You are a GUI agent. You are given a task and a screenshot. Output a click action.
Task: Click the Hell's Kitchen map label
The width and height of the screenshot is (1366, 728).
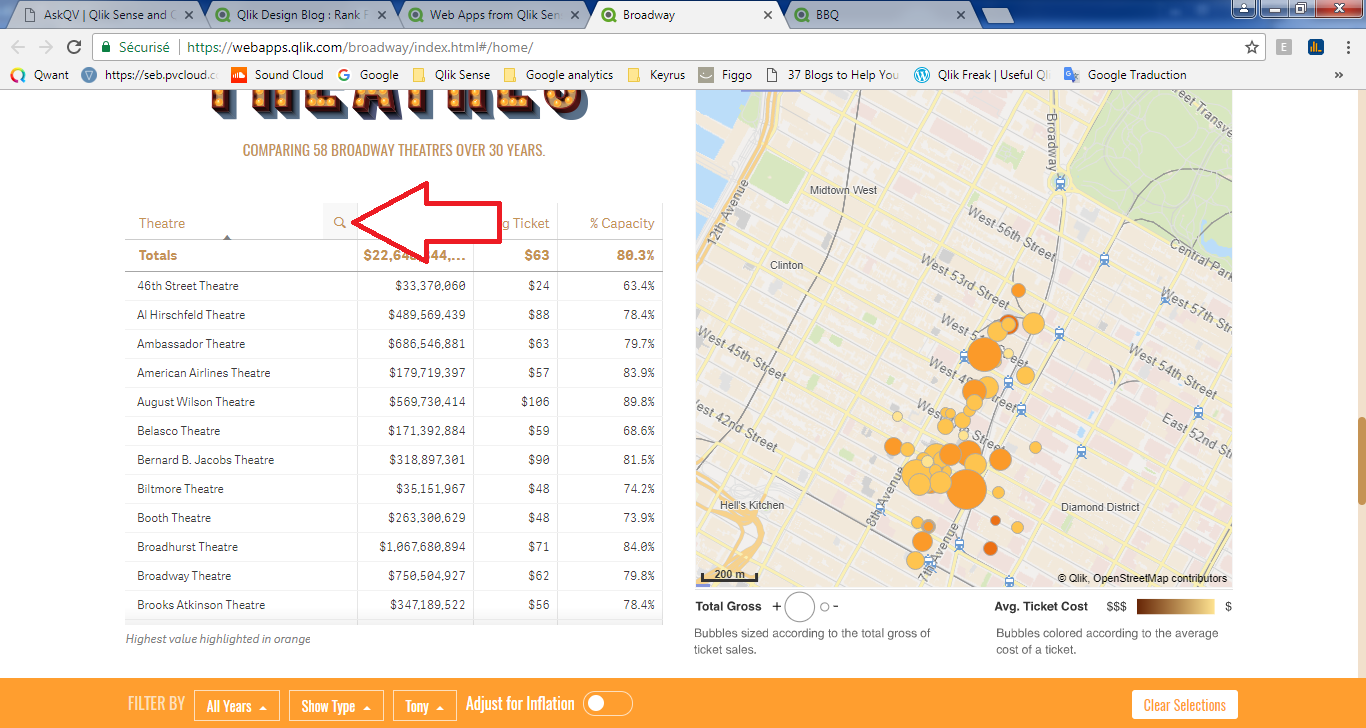[x=752, y=505]
